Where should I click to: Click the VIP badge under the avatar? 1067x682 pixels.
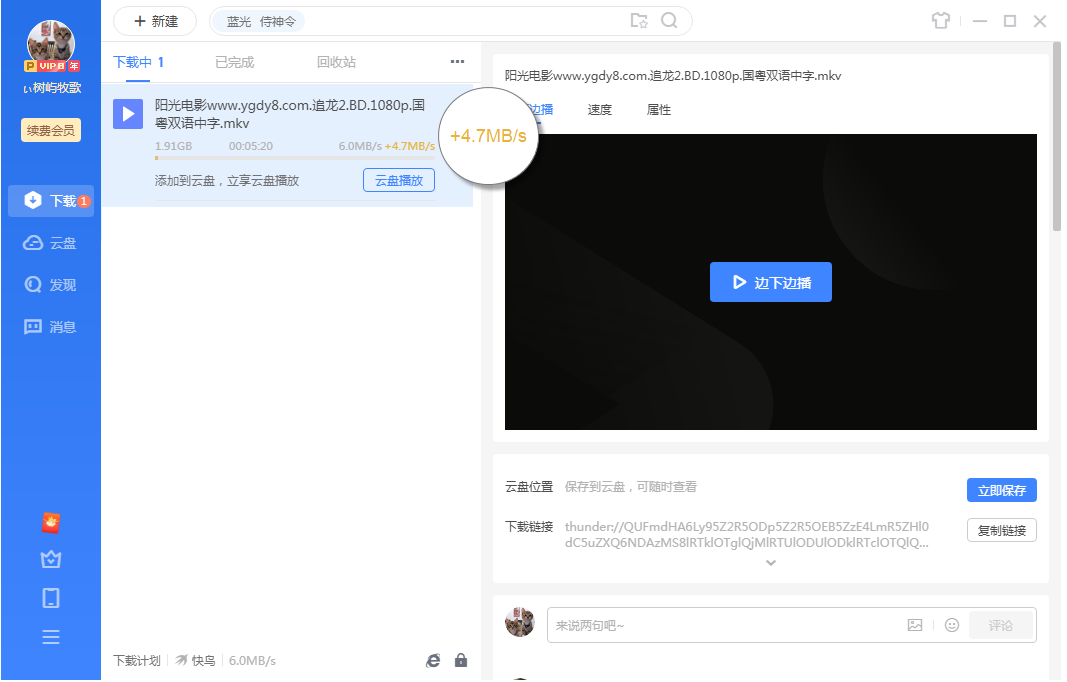click(x=52, y=66)
